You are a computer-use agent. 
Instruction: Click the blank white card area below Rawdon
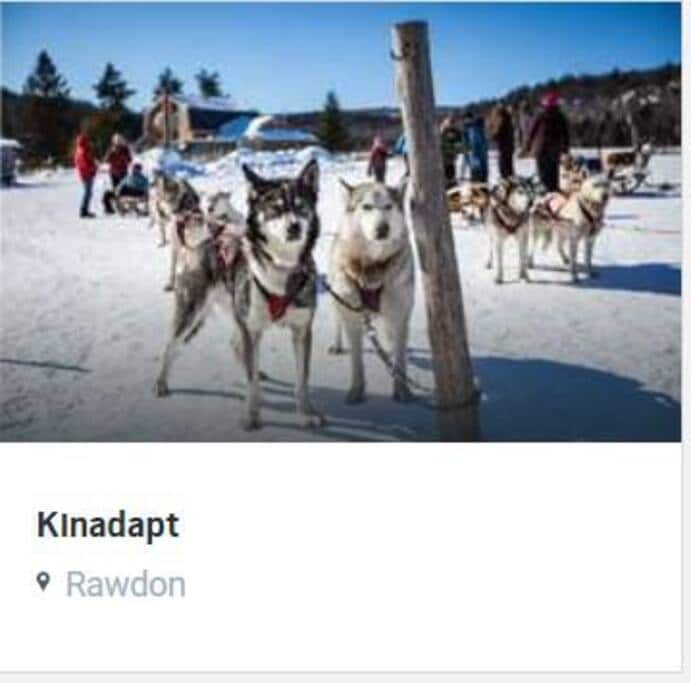pos(340,637)
